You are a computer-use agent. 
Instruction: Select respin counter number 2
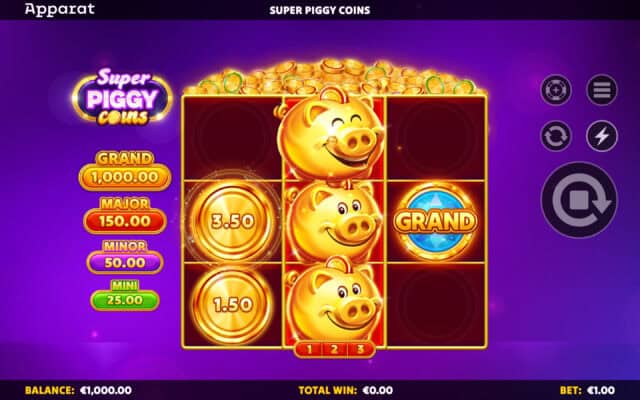(x=334, y=349)
